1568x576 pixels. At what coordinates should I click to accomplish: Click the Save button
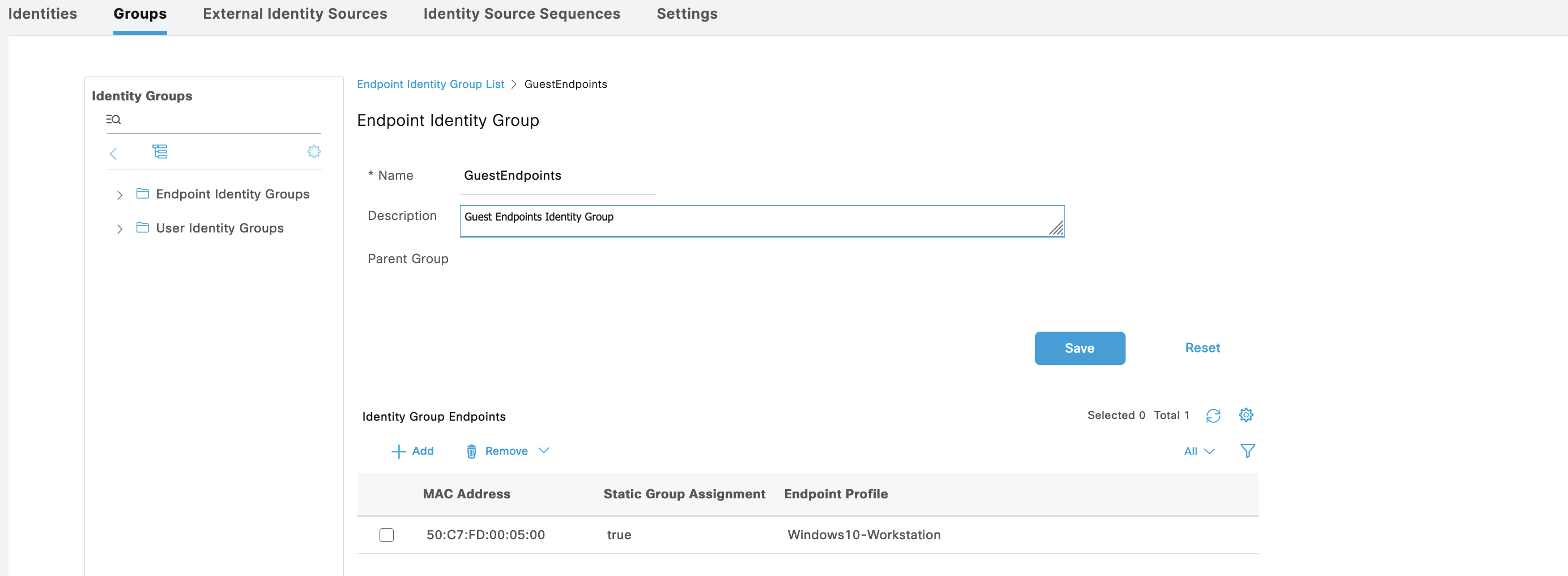click(x=1079, y=348)
